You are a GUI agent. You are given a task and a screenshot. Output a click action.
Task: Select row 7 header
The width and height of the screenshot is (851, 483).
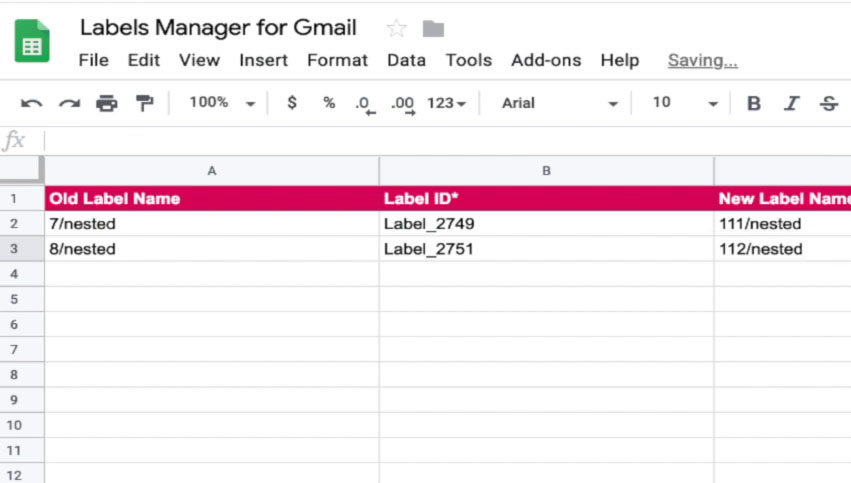[22, 349]
